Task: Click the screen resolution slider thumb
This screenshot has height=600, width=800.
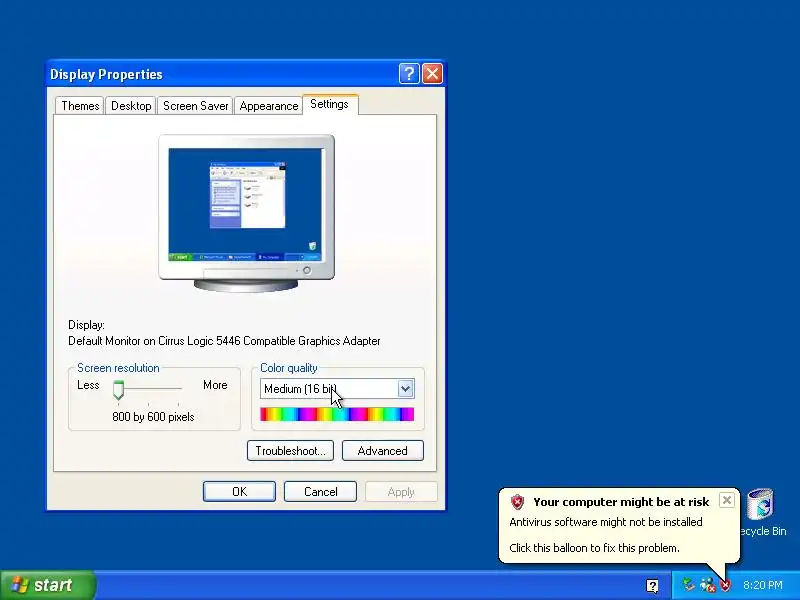Action: [118, 390]
